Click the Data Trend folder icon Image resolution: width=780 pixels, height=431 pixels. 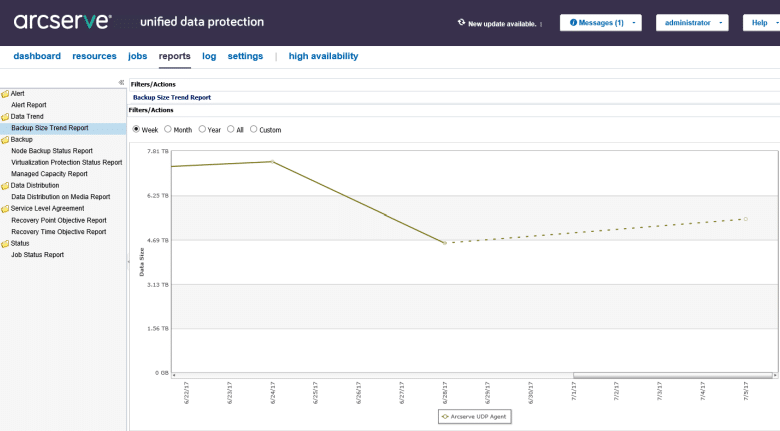5,117
